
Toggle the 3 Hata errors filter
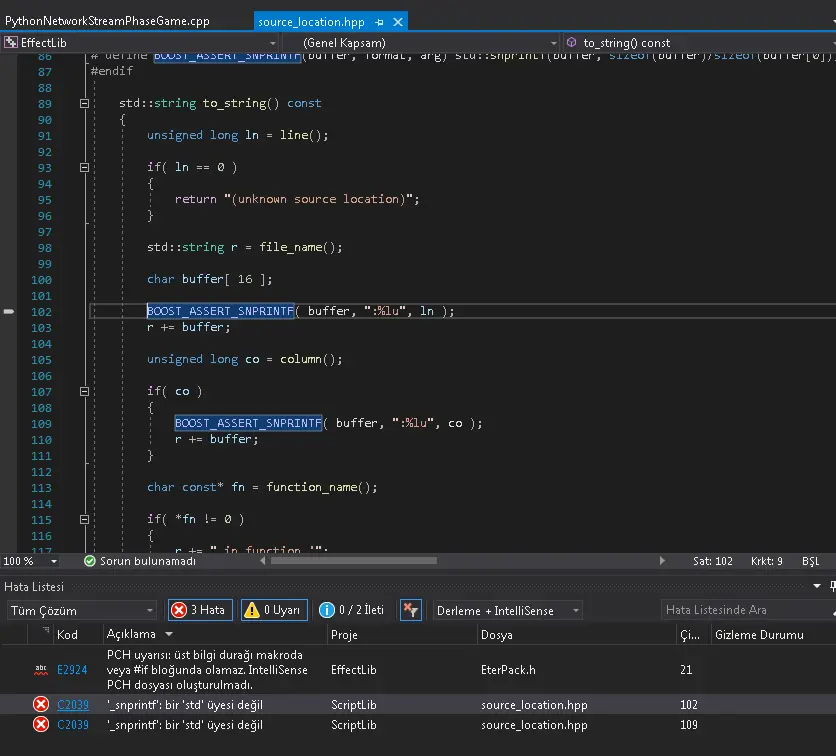click(x=200, y=610)
